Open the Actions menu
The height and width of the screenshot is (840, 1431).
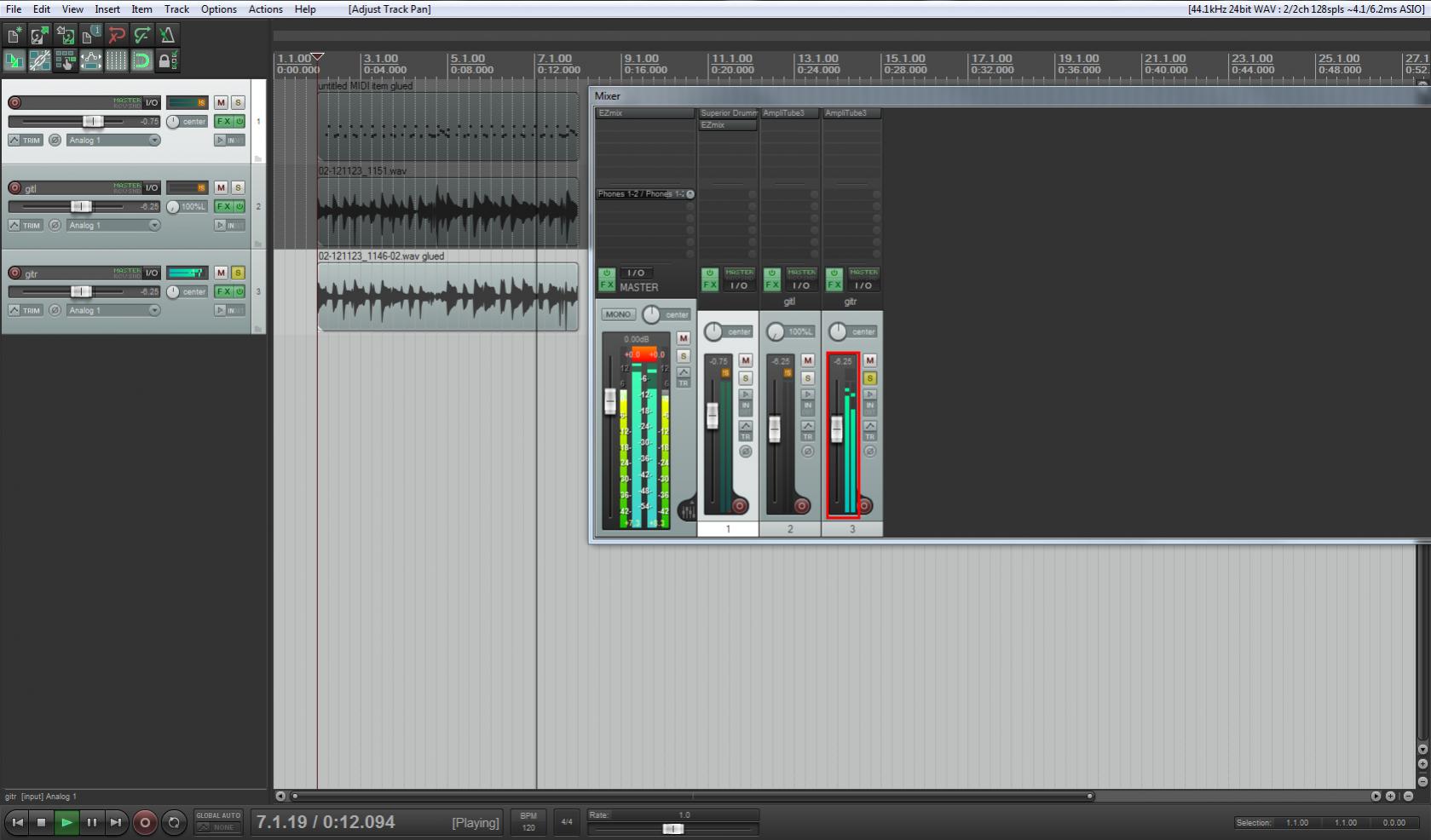(x=265, y=9)
